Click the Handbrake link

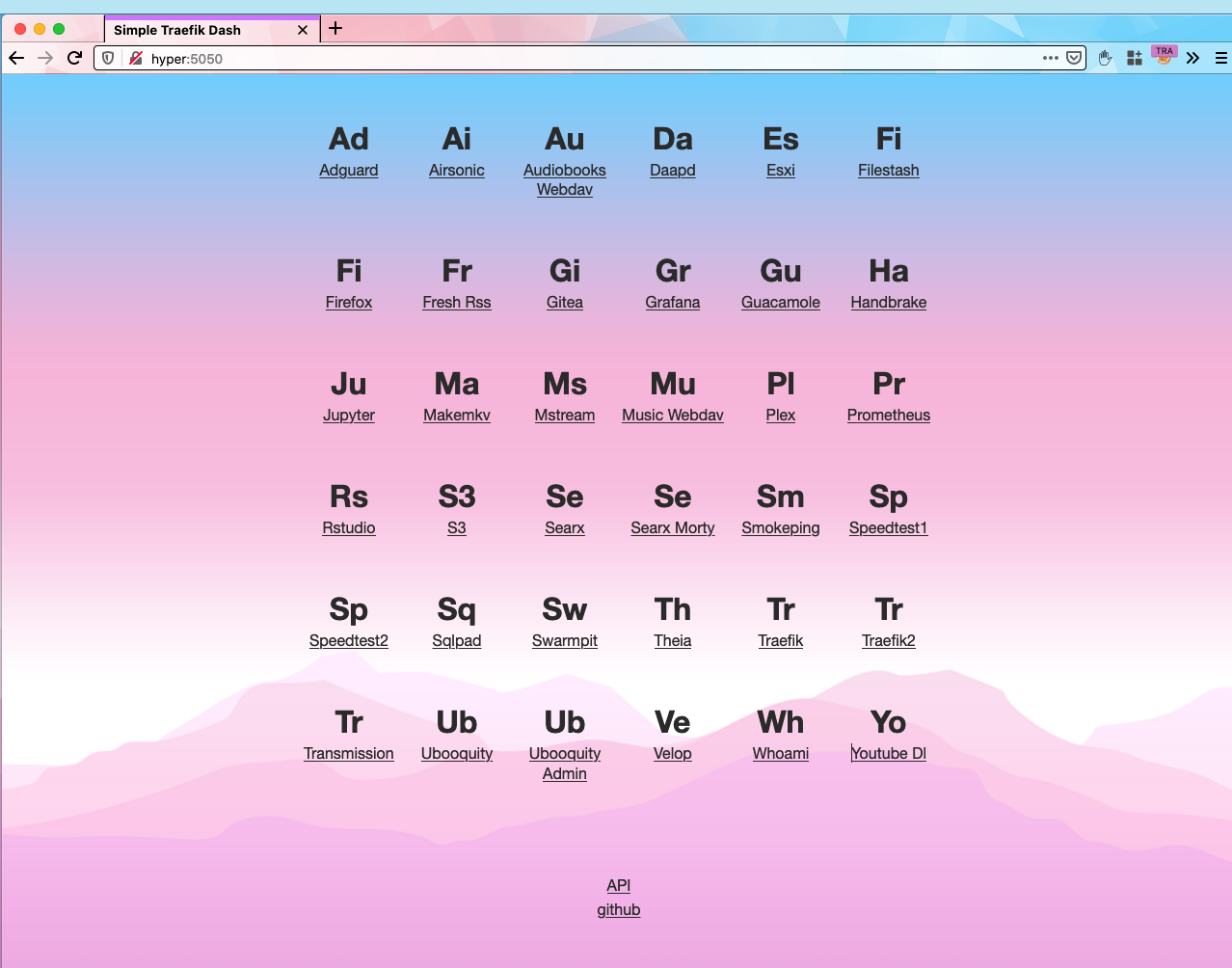[889, 302]
